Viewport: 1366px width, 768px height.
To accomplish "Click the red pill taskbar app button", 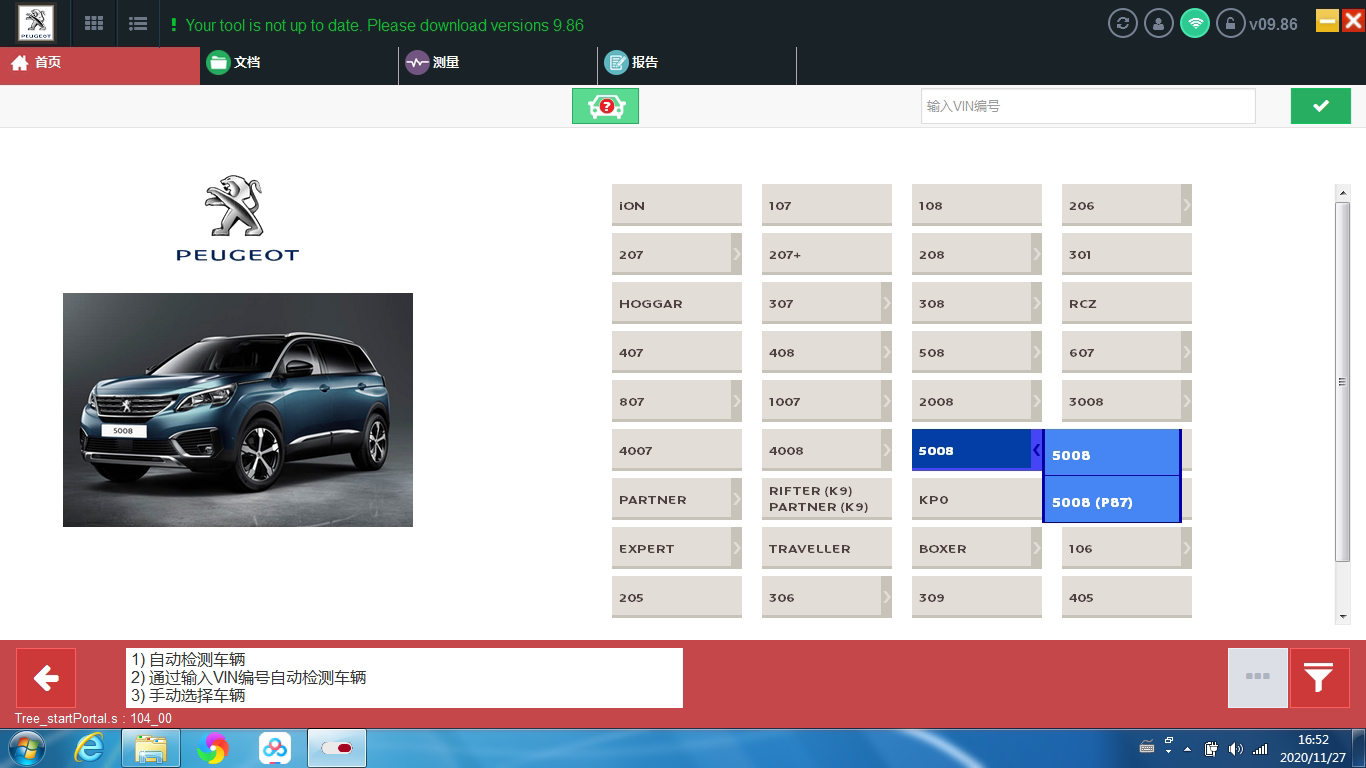I will 337,748.
